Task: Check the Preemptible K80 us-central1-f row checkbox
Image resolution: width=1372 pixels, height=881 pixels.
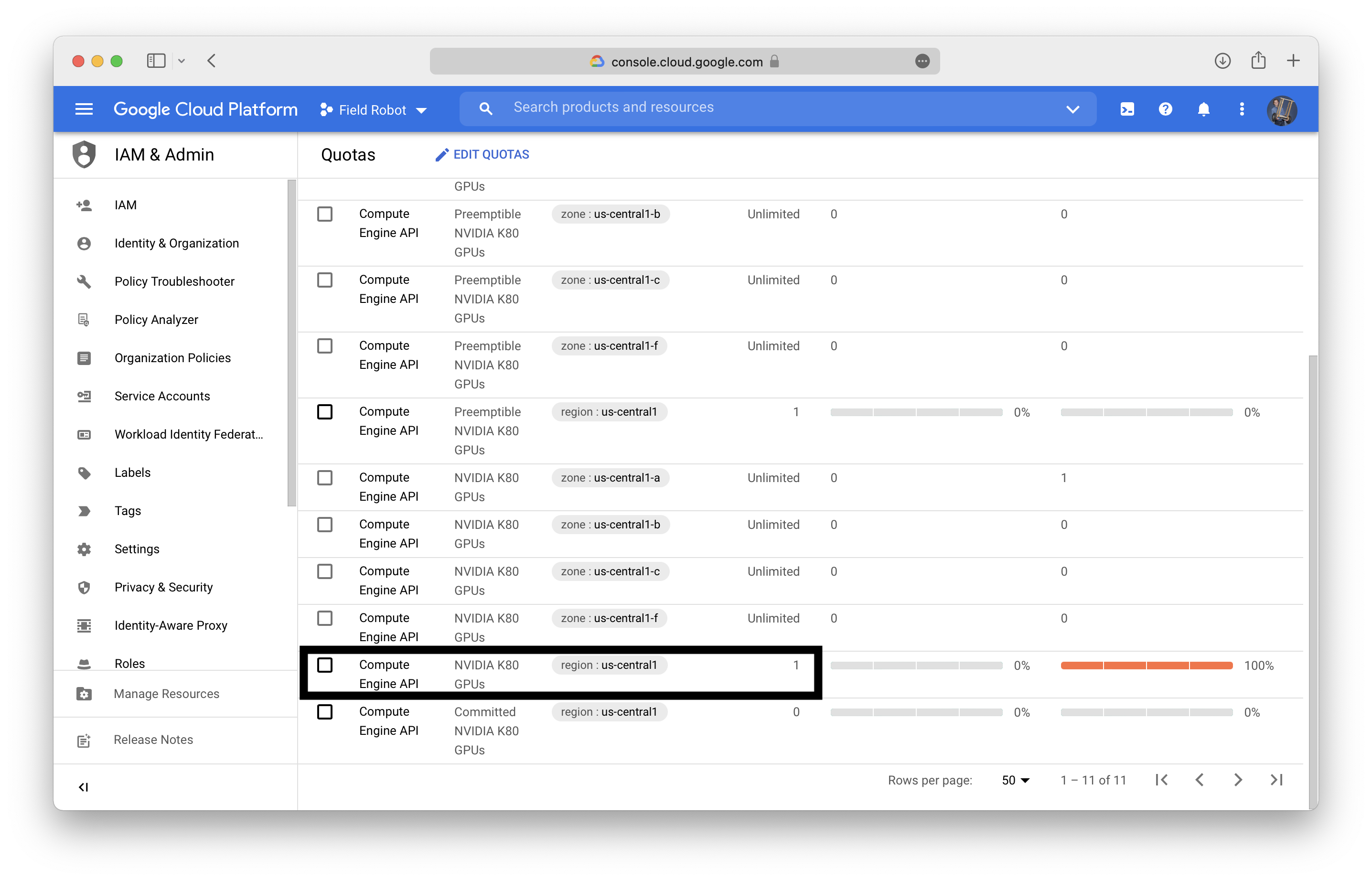Action: [x=325, y=345]
